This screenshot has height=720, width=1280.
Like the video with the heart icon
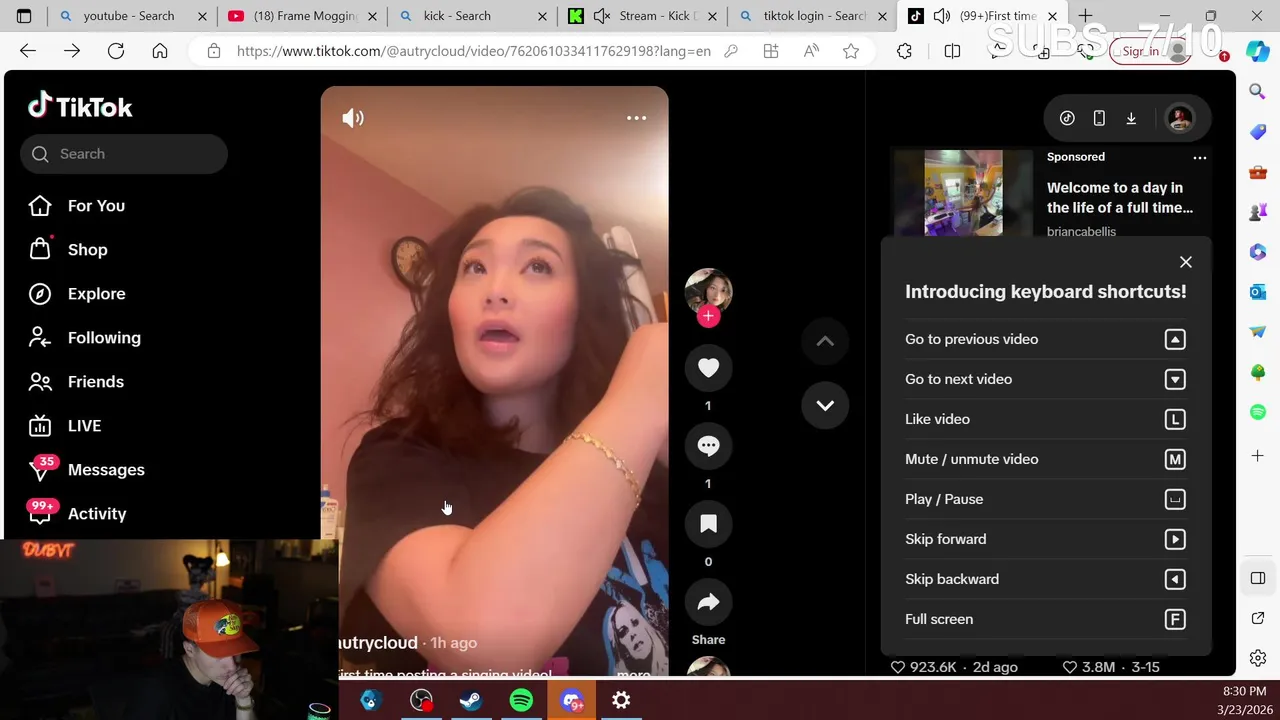(708, 368)
